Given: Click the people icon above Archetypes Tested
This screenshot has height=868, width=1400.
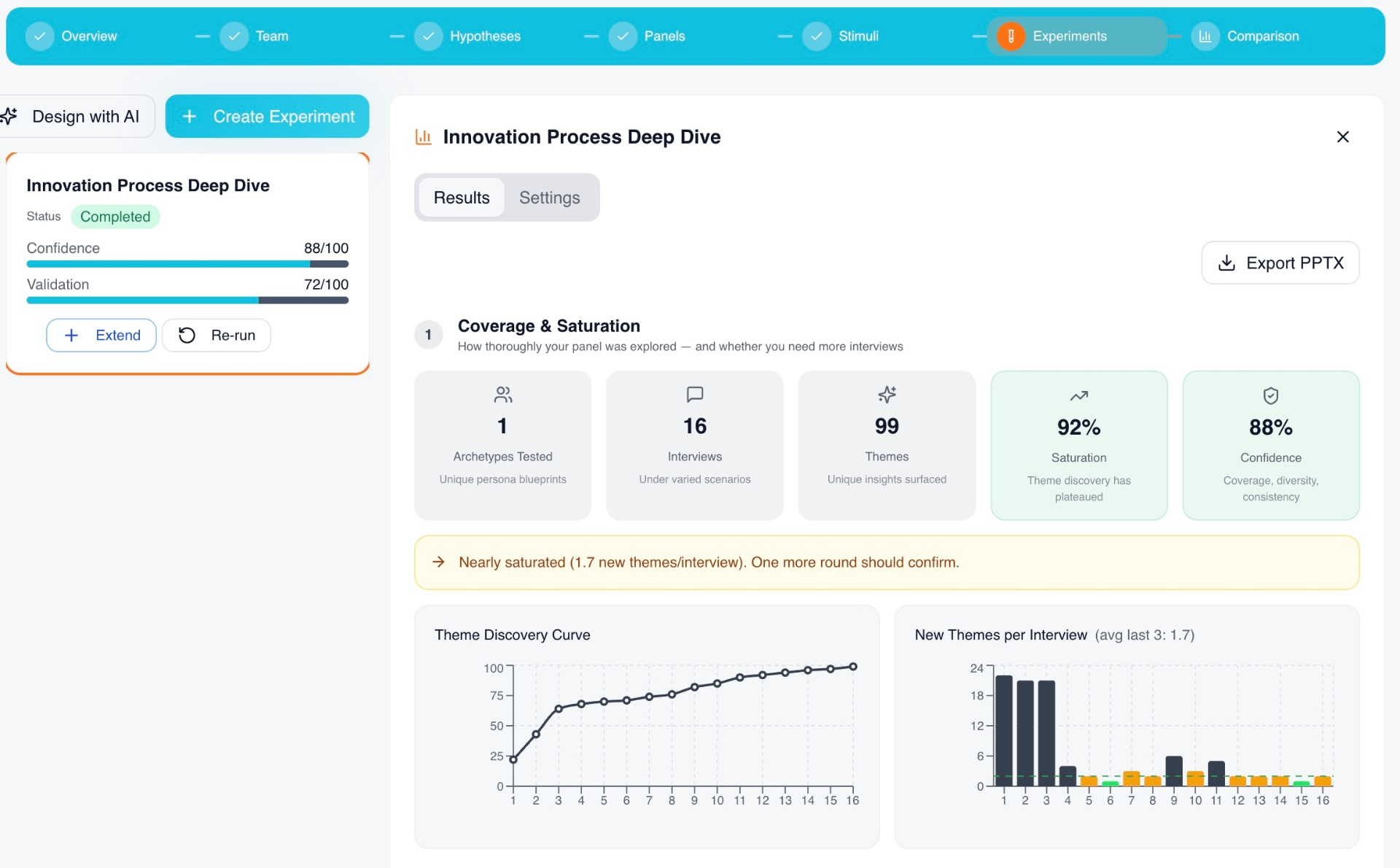Looking at the screenshot, I should (502, 395).
